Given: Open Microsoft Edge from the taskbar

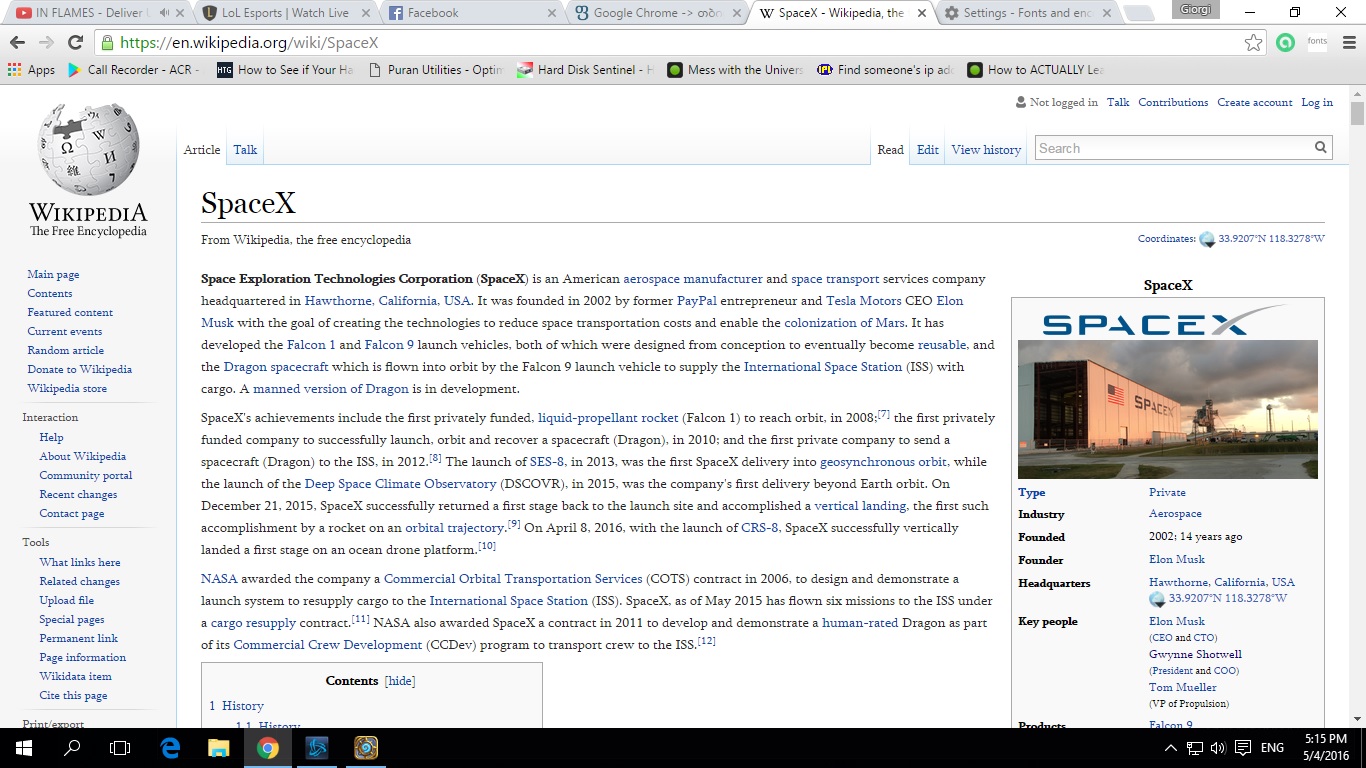Looking at the screenshot, I should pos(170,747).
